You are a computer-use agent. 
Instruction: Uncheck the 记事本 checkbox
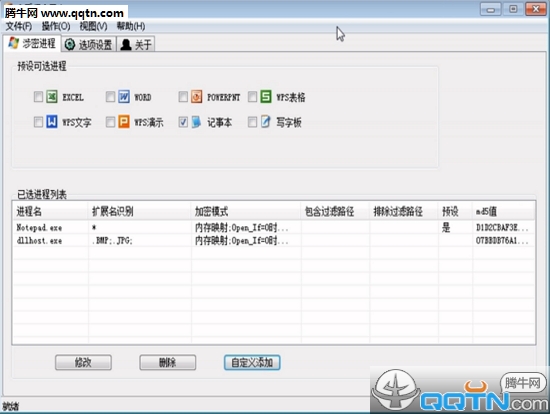[183, 122]
